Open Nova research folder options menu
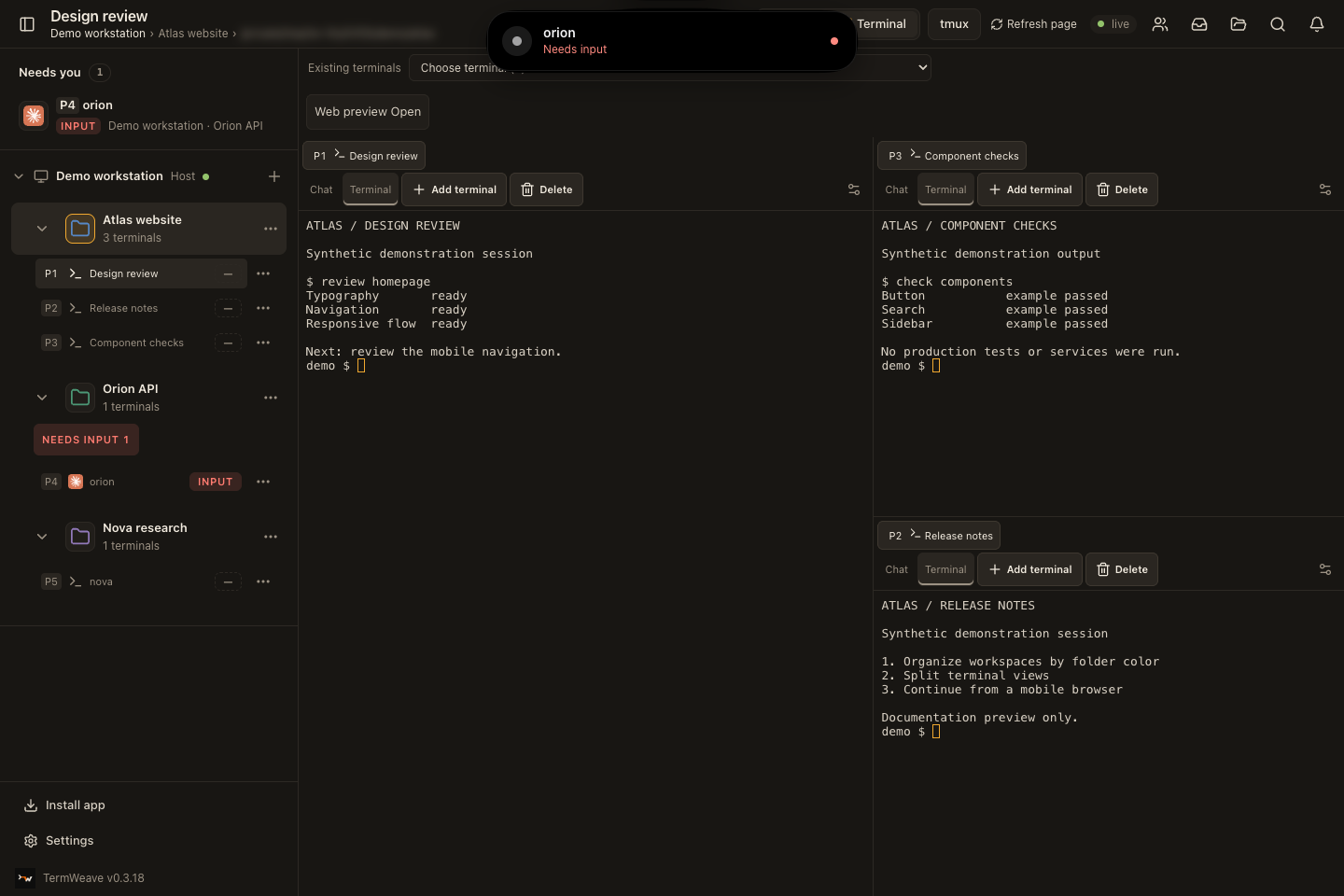Screen dimensions: 1344x896 point(271,537)
